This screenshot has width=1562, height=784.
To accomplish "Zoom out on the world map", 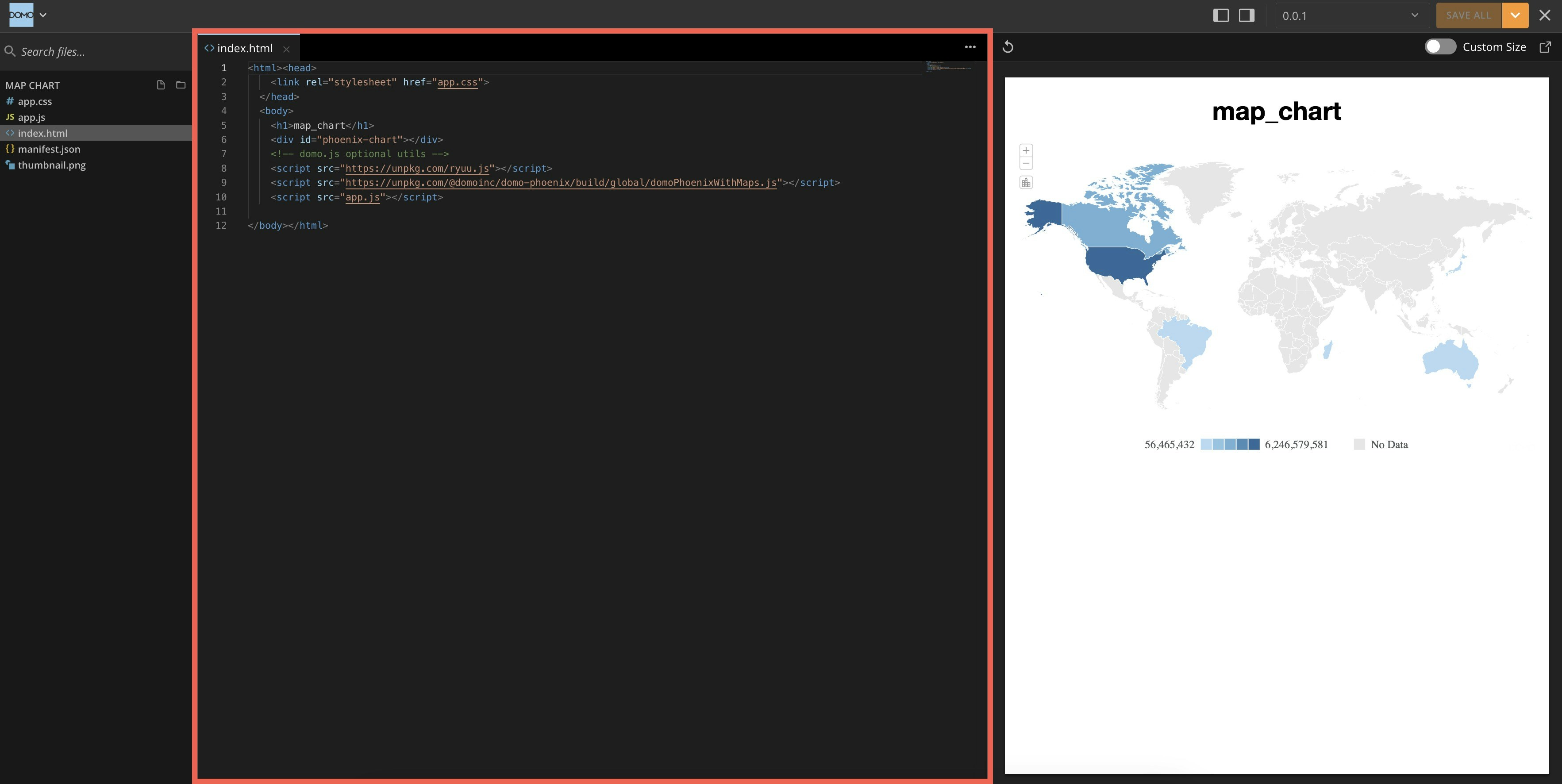I will click(1025, 163).
